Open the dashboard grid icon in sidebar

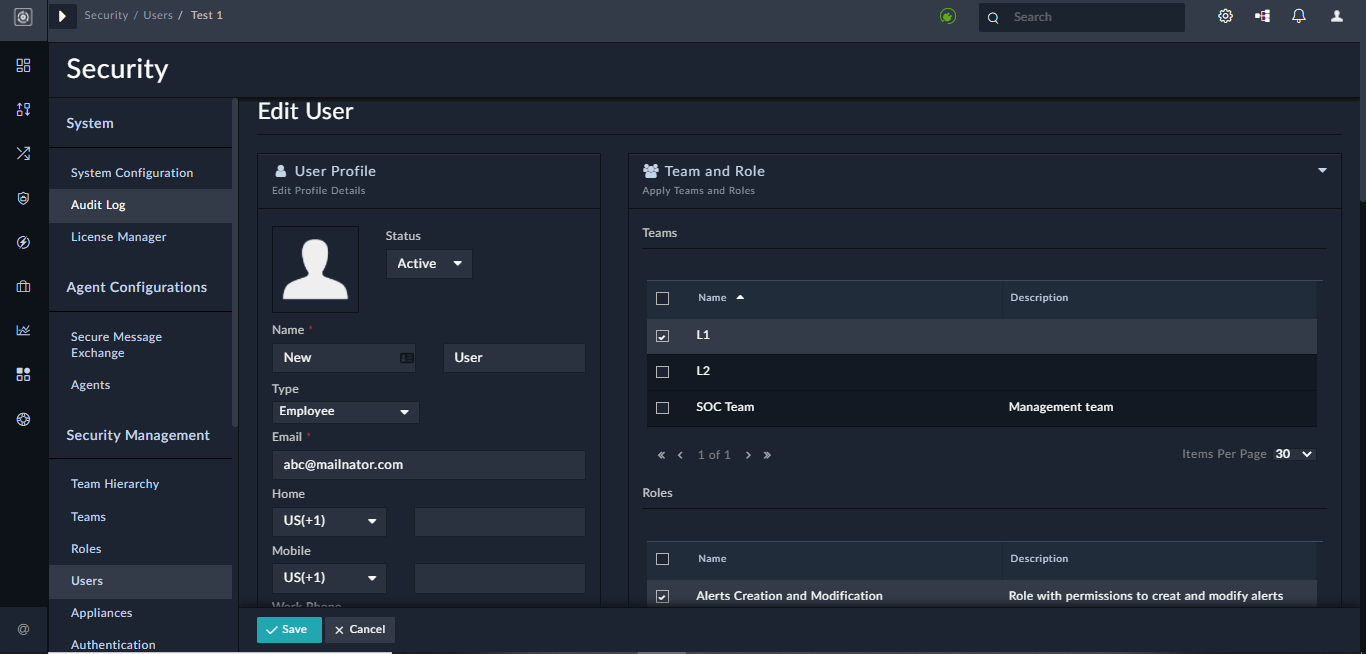tap(23, 65)
